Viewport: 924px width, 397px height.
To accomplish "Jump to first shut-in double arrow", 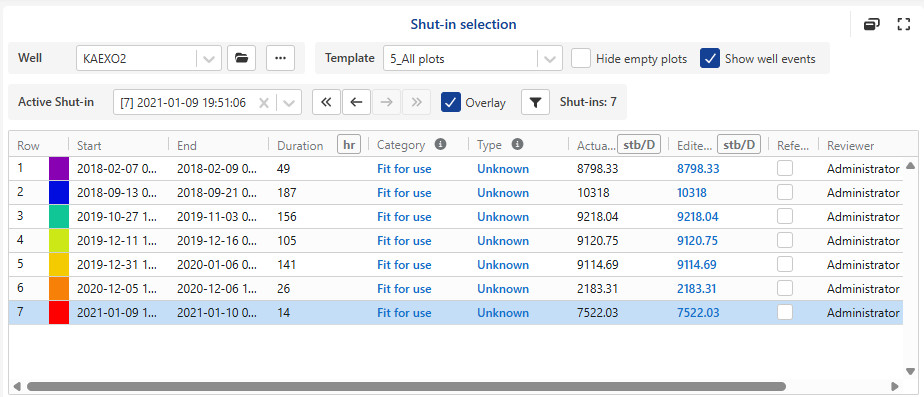I will coord(326,102).
